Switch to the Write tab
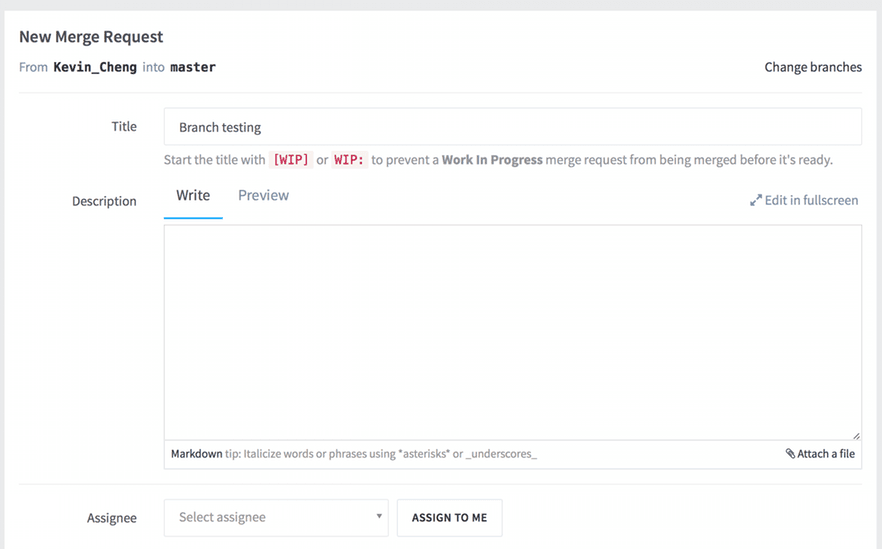The height and width of the screenshot is (549, 882). (193, 196)
